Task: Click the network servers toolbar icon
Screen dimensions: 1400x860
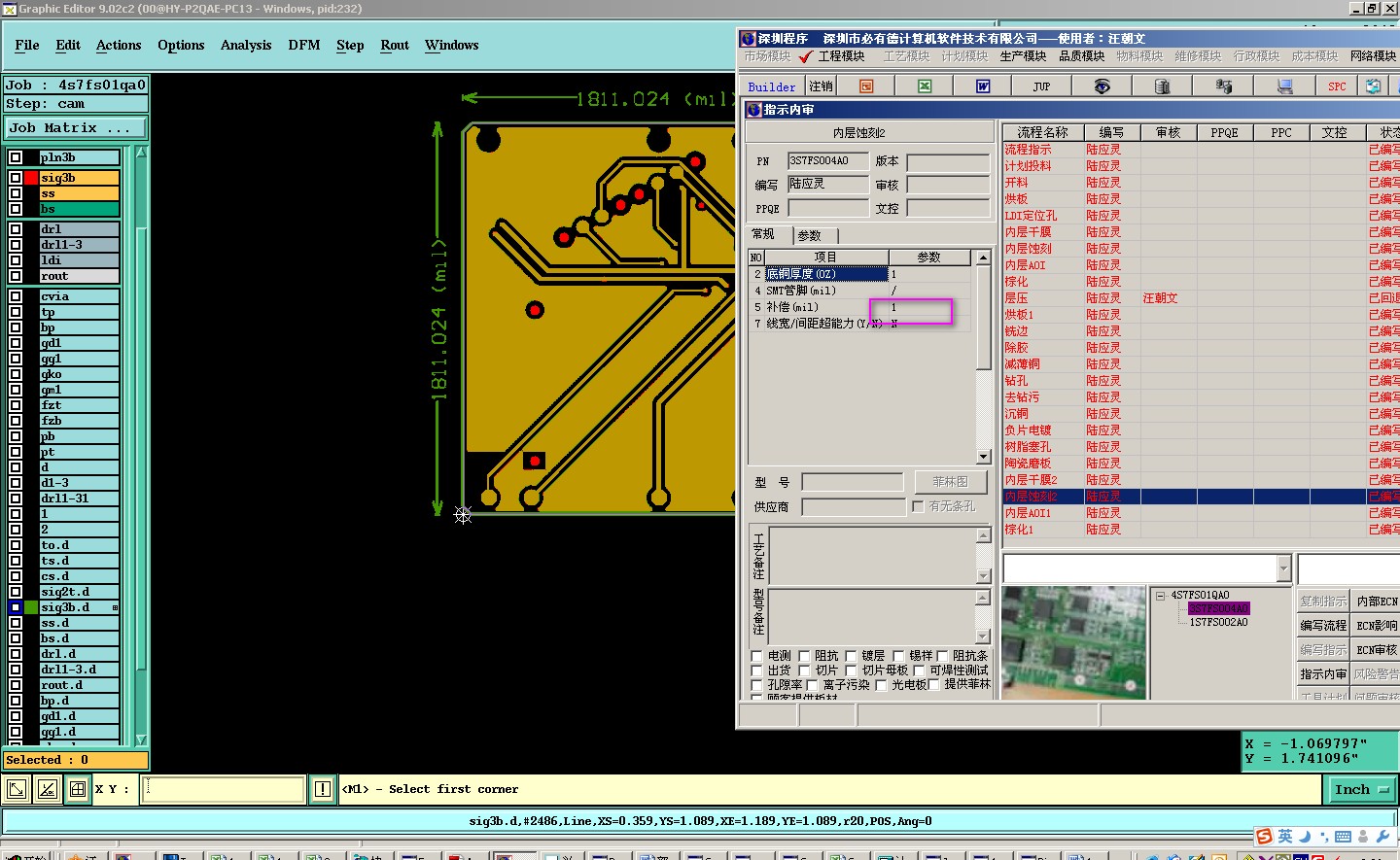Action: [x=1224, y=86]
